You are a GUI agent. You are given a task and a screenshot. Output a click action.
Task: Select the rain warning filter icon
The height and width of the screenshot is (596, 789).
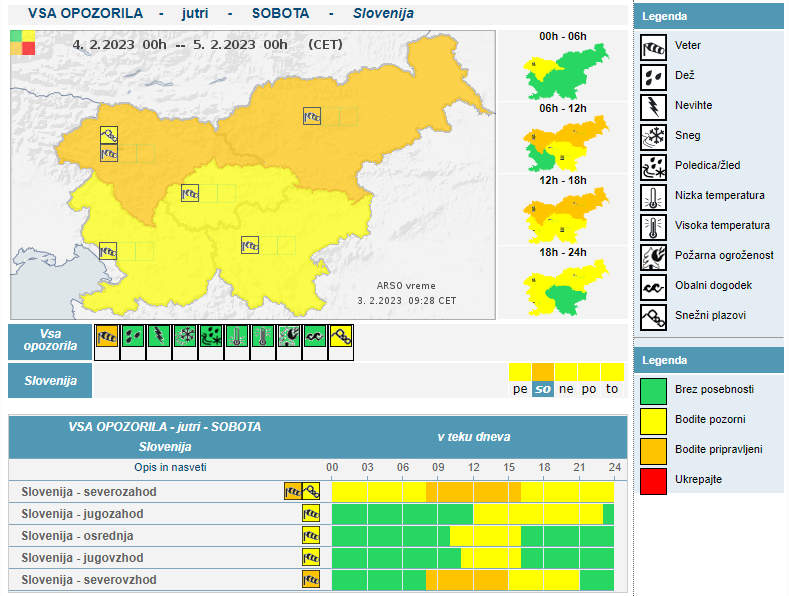click(x=133, y=338)
